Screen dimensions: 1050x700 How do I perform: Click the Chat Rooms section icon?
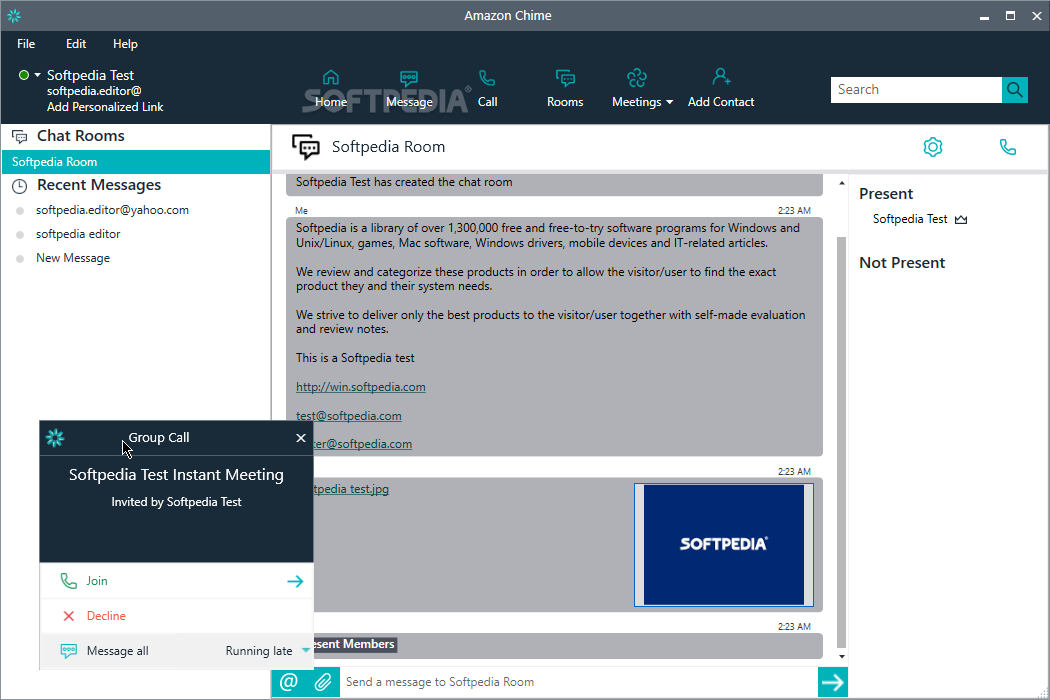19,137
